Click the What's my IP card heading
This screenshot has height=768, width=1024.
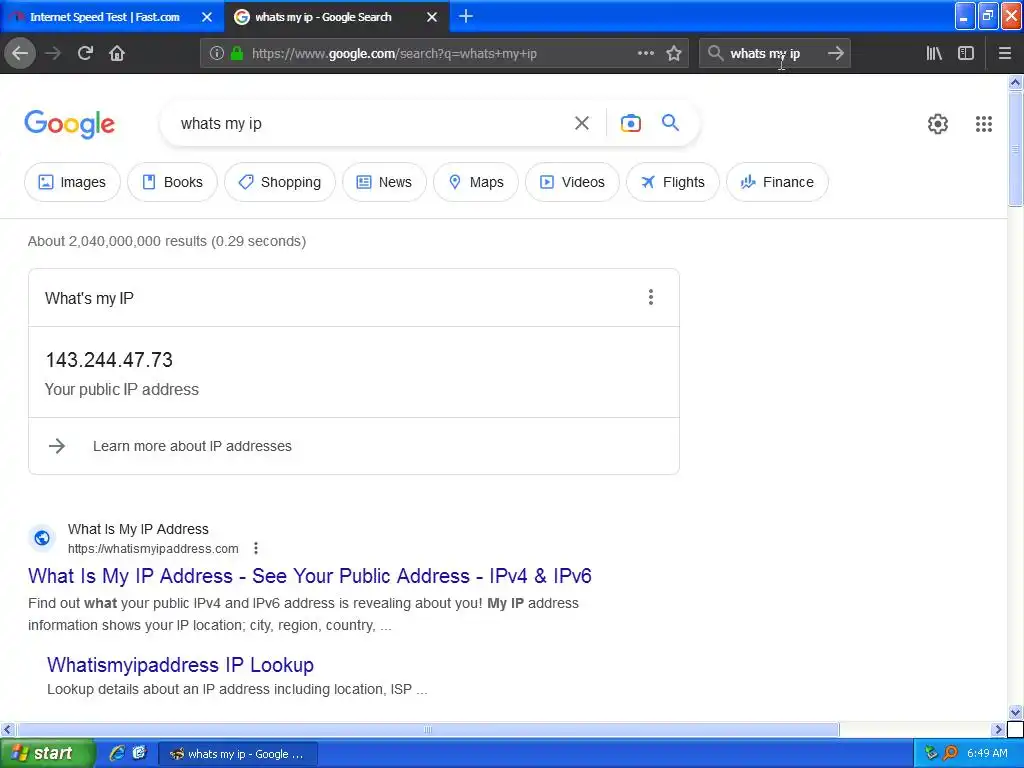(89, 298)
